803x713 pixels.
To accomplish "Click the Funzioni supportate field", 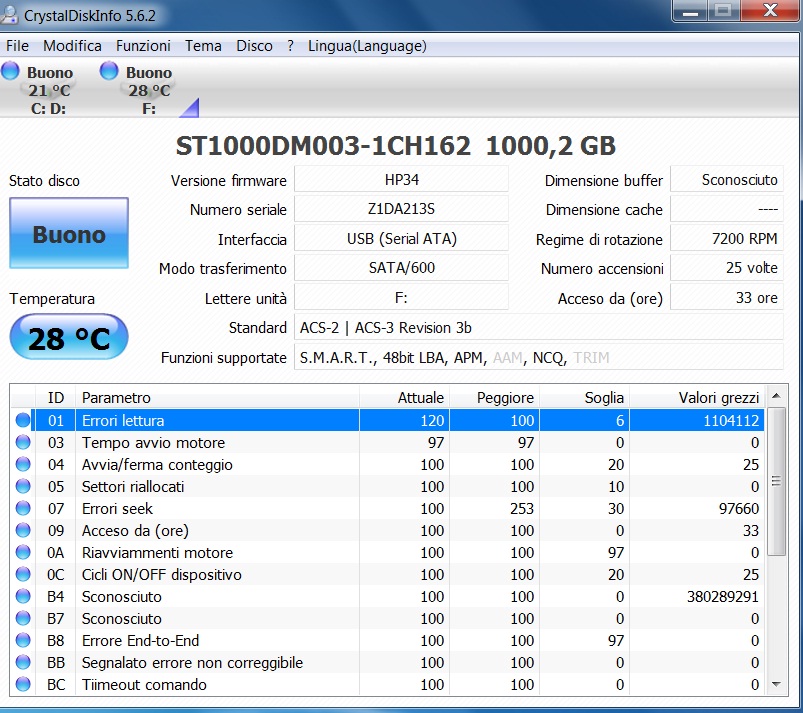I will coord(539,357).
